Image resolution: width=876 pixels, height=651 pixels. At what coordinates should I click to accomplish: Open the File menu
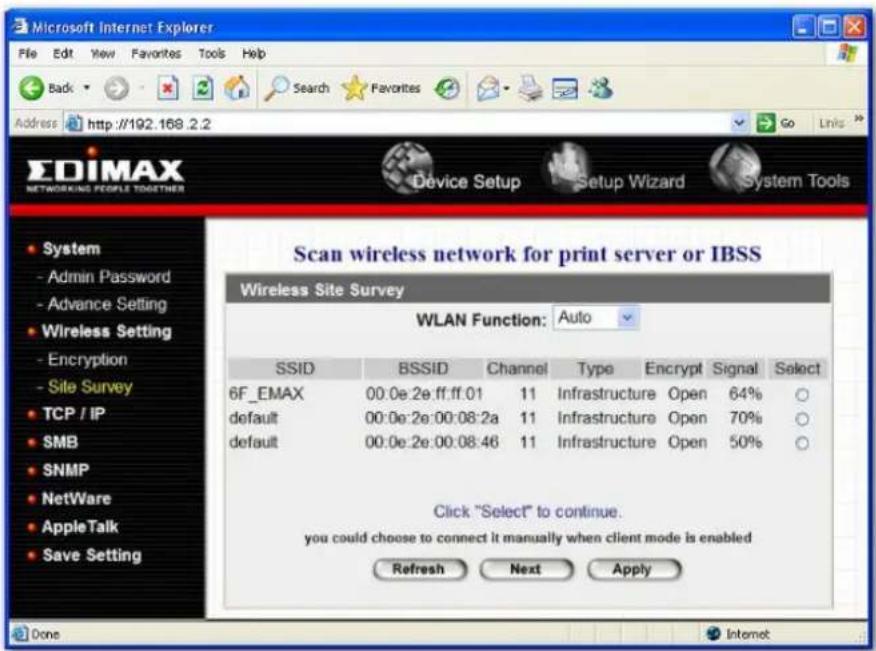[27, 54]
